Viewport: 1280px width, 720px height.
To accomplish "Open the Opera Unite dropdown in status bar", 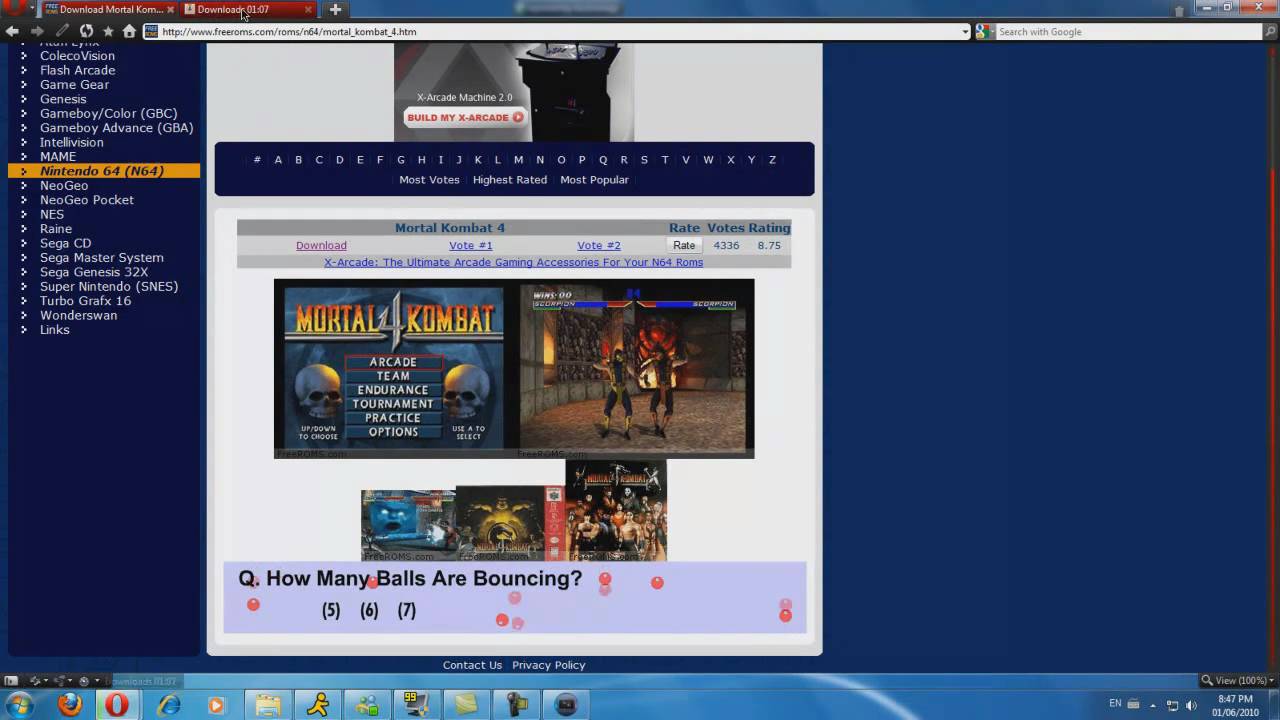I will 63,681.
